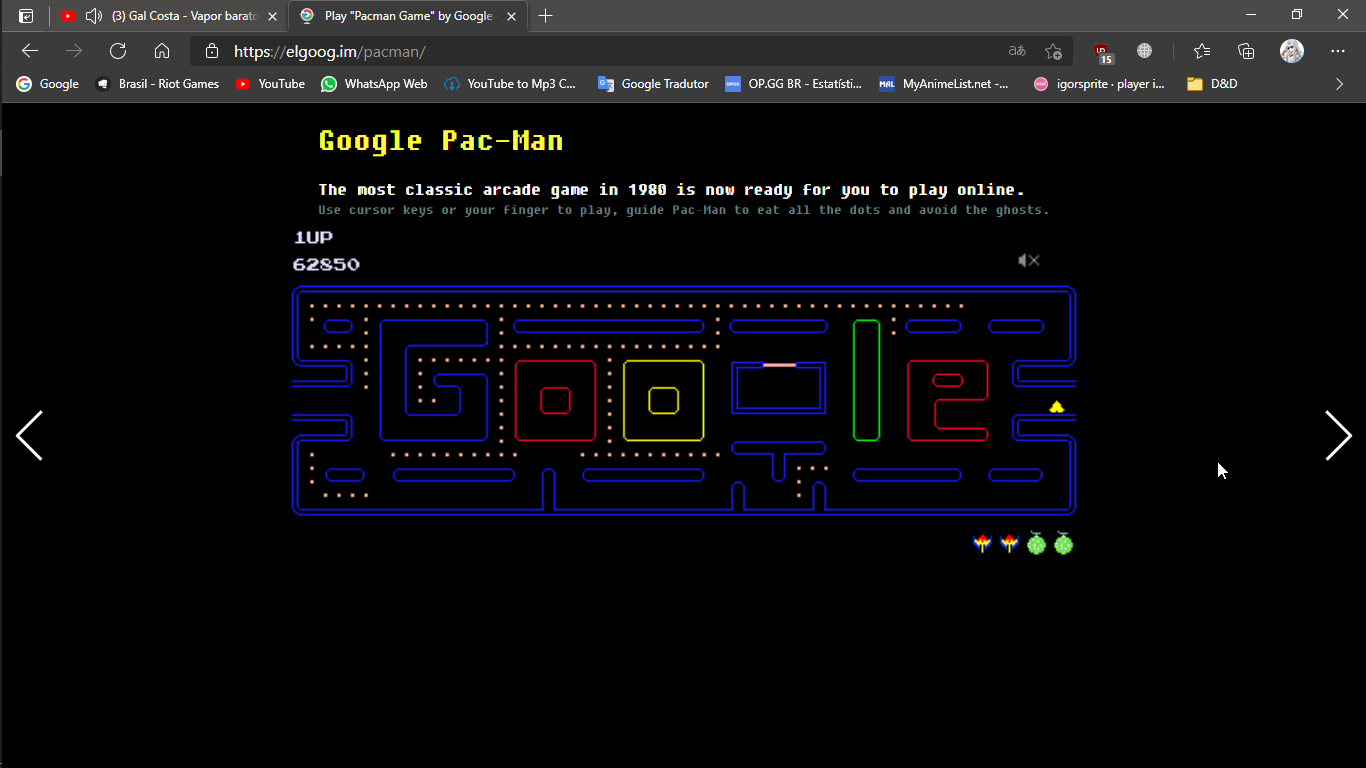Screen dimensions: 1366x768
Task: Click the yellow bell bonus item in maze
Action: click(x=1057, y=406)
